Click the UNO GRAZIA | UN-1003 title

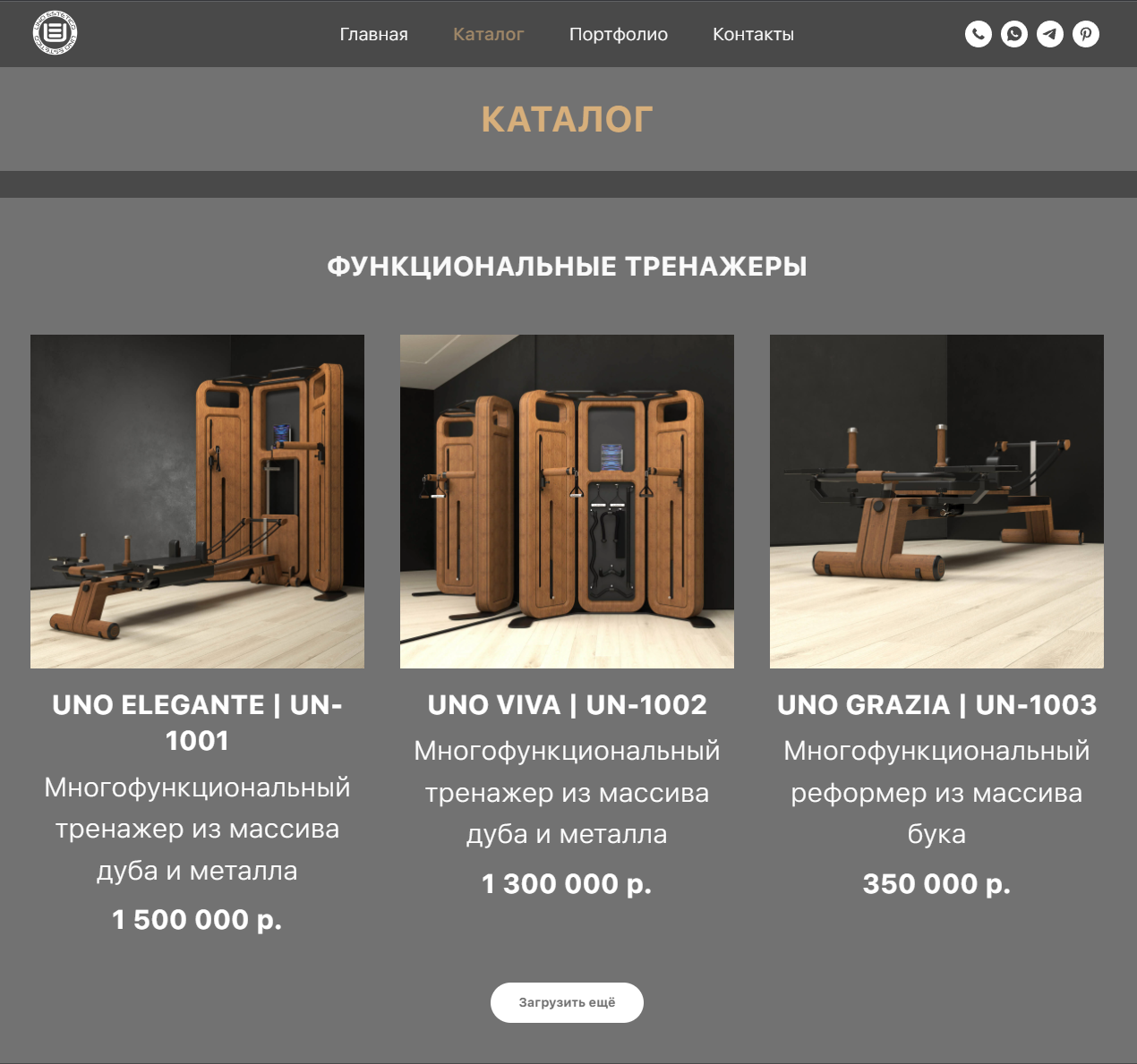936,705
